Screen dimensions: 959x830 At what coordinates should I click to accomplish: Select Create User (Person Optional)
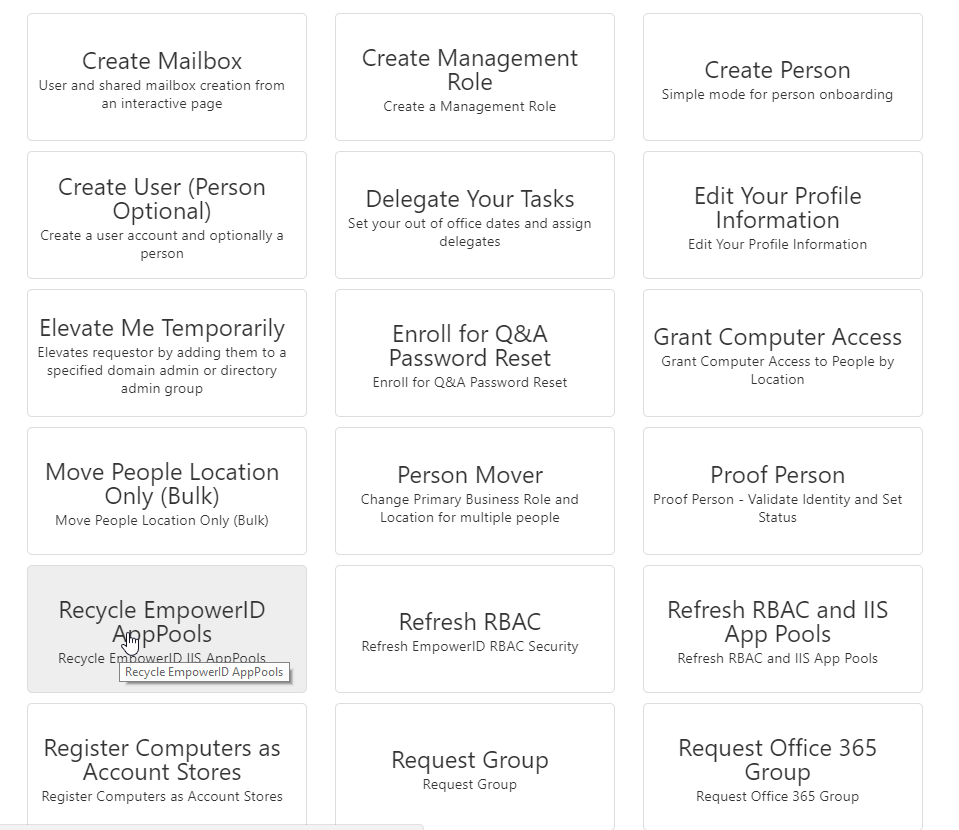click(x=166, y=214)
